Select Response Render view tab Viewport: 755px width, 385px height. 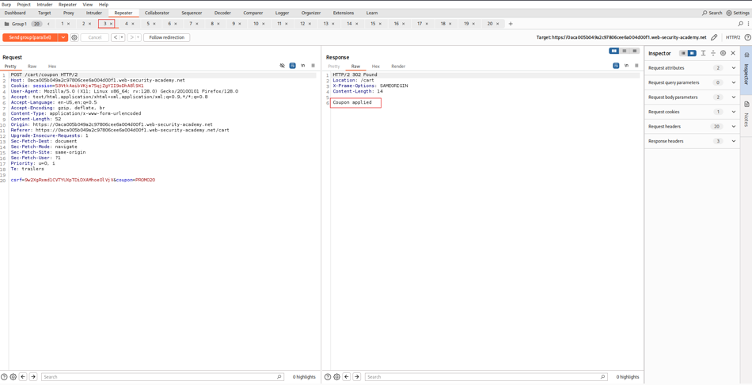pyautogui.click(x=398, y=66)
